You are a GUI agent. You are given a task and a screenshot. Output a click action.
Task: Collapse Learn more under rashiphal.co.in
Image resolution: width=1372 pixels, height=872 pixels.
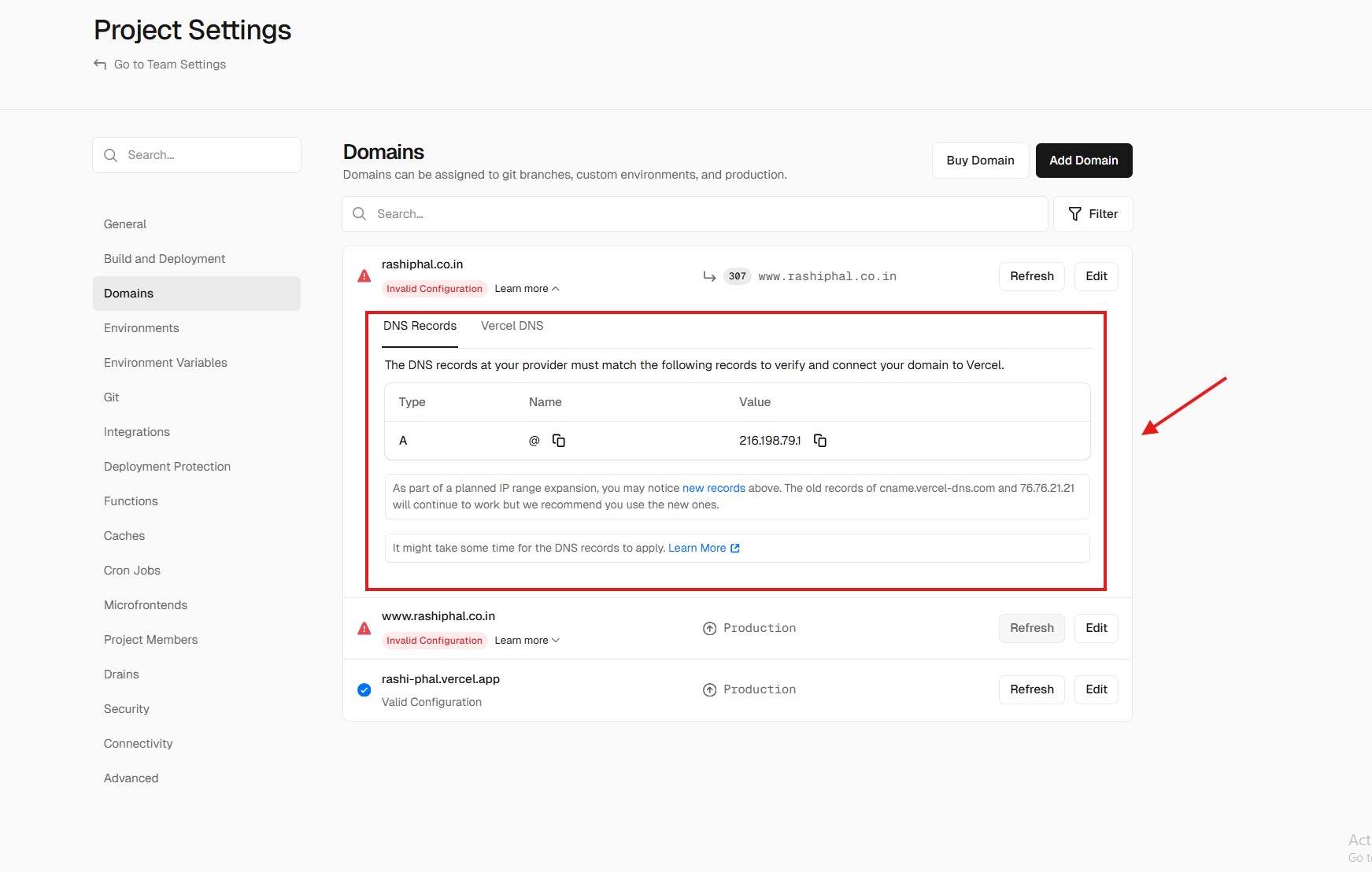527,289
